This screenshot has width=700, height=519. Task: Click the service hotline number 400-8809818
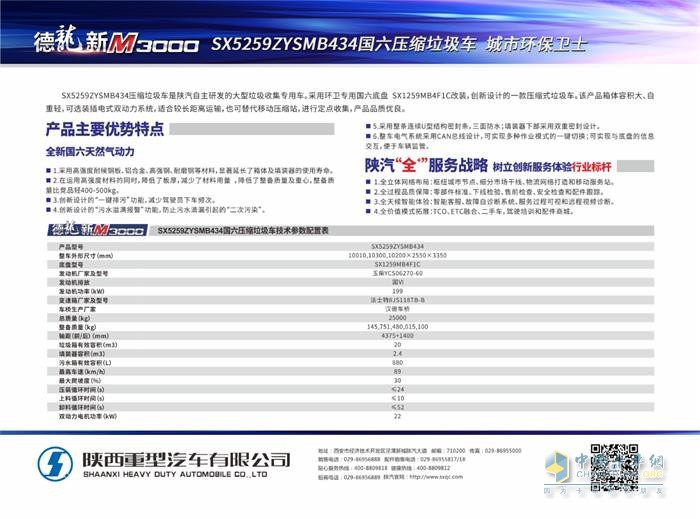pos(371,468)
